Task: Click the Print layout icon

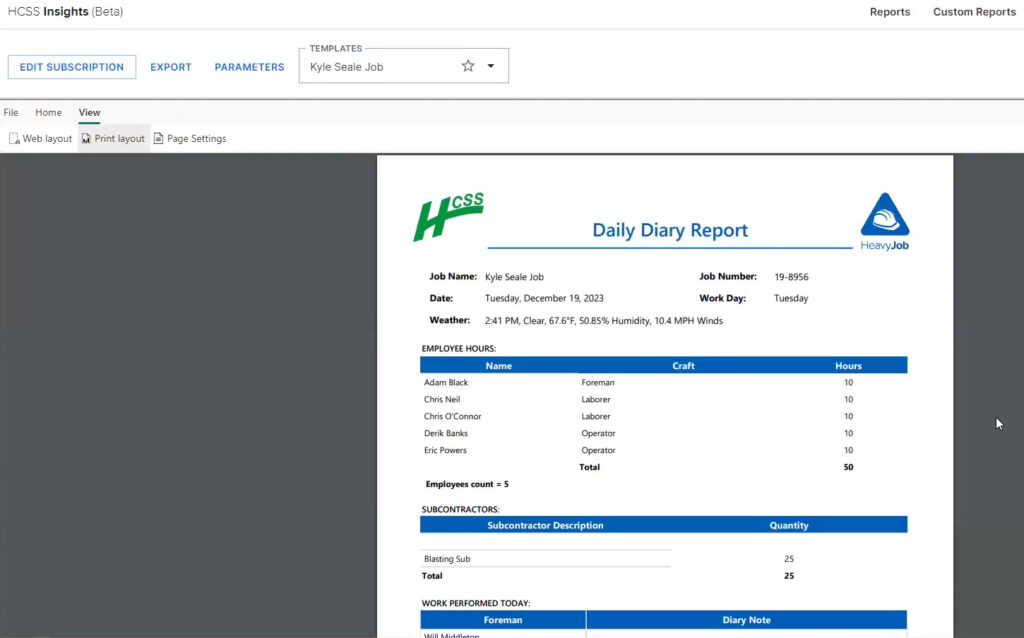Action: click(x=88, y=139)
